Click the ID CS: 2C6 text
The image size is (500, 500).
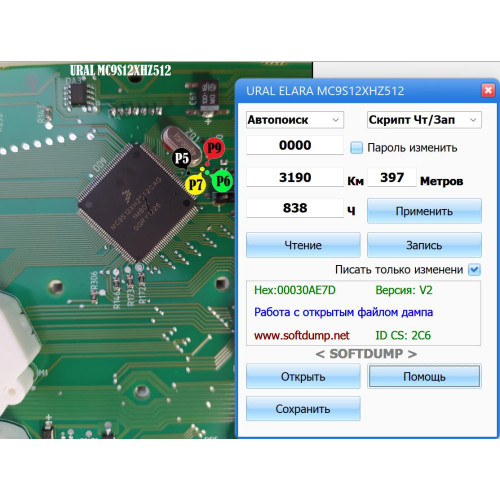click(403, 335)
